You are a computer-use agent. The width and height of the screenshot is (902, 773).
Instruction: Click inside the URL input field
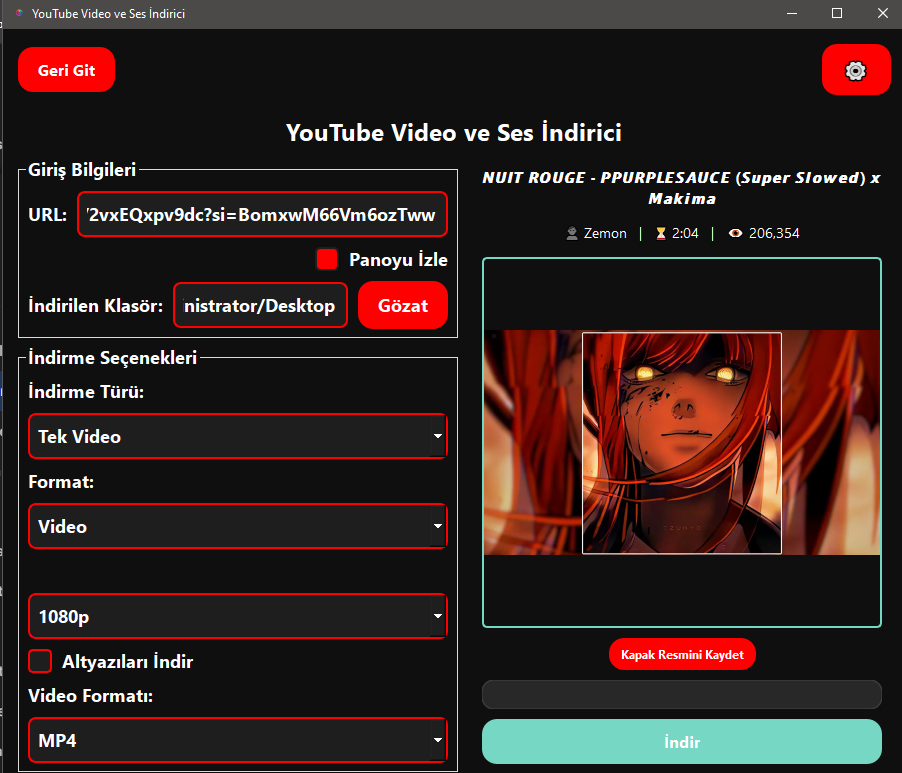tap(262, 214)
